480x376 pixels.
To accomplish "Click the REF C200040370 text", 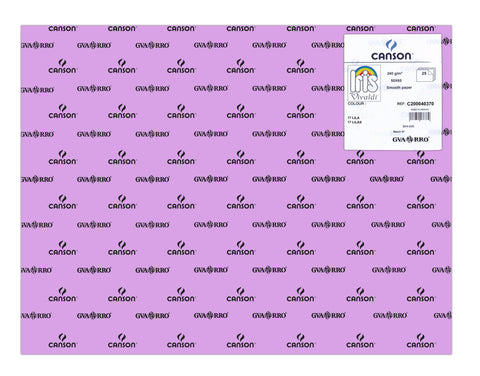I will point(415,104).
